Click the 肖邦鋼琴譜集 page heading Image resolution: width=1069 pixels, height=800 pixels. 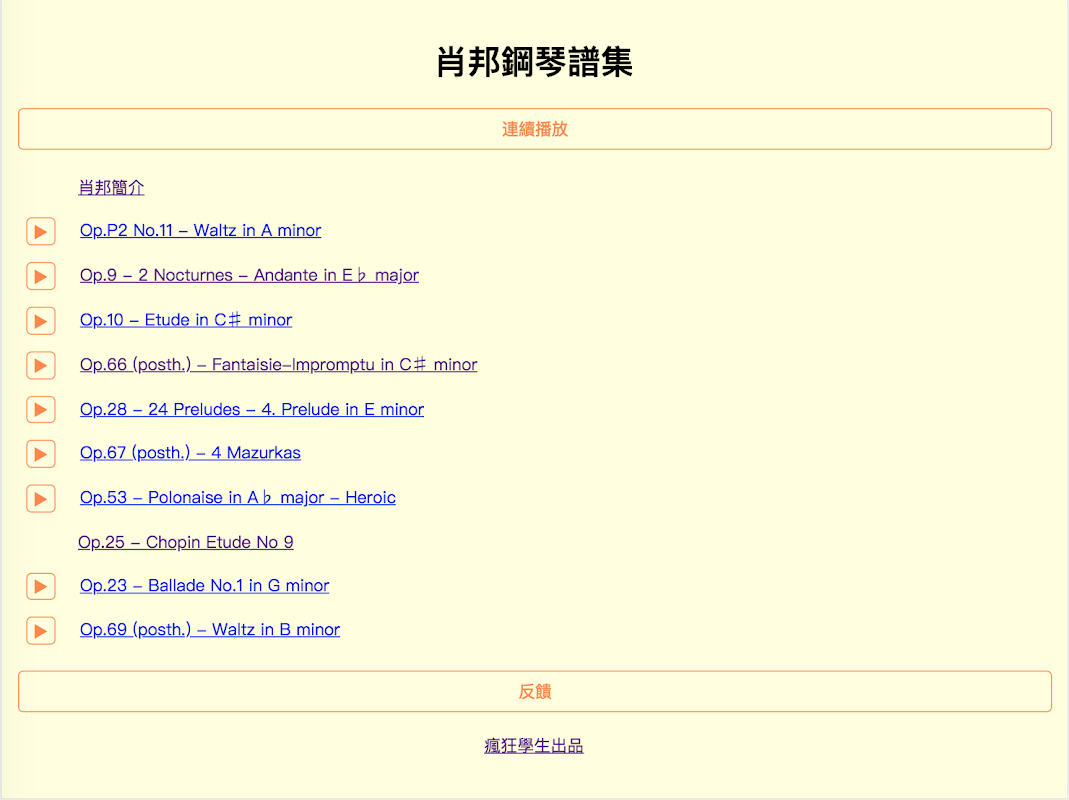coord(534,62)
